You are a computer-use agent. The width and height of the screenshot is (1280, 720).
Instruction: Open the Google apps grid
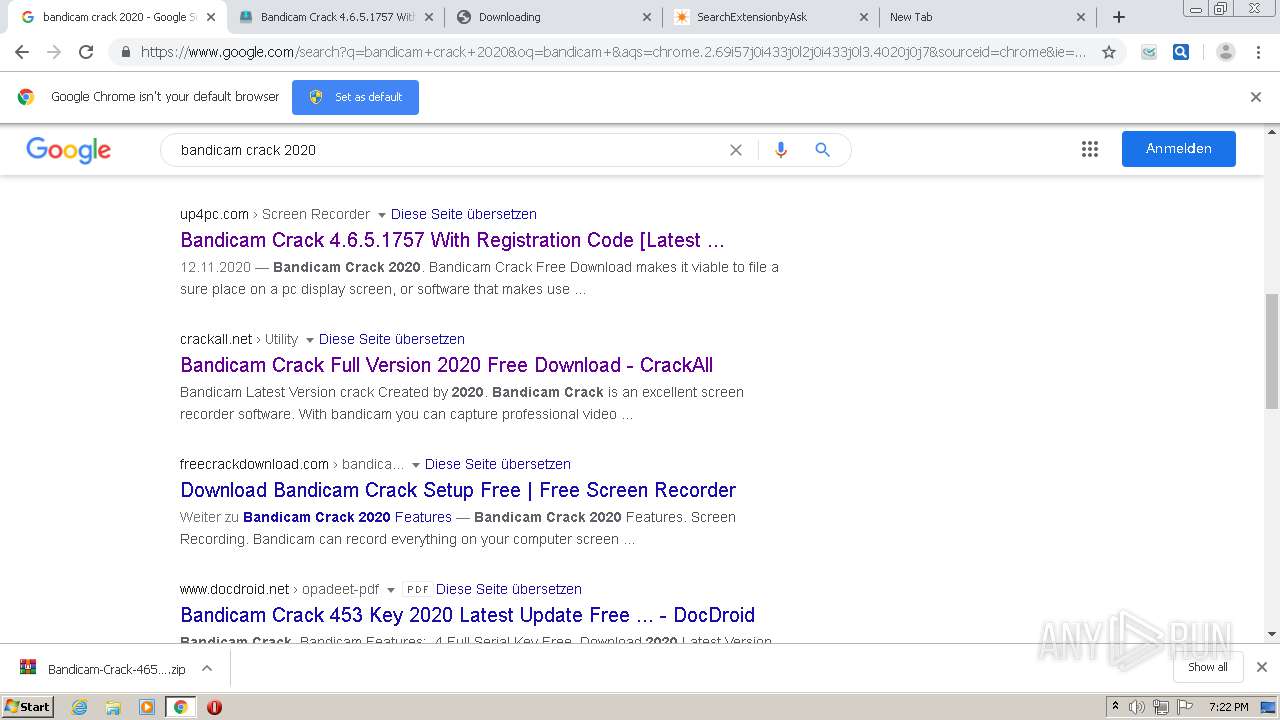pyautogui.click(x=1090, y=149)
